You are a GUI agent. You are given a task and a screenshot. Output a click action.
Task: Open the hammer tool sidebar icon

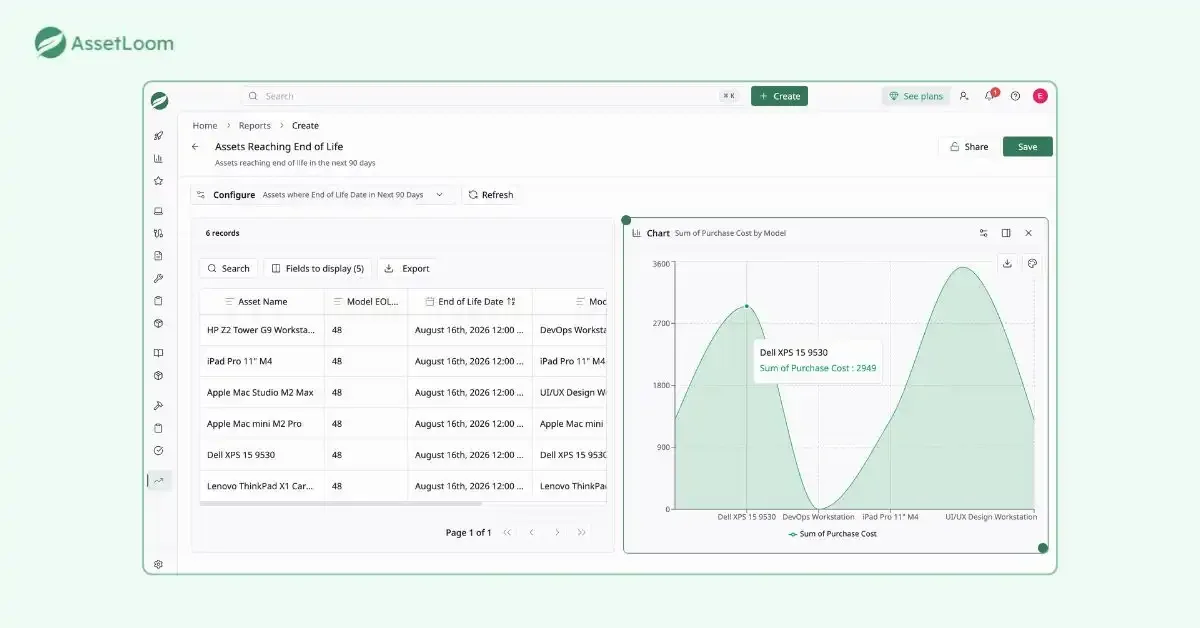[x=158, y=405]
